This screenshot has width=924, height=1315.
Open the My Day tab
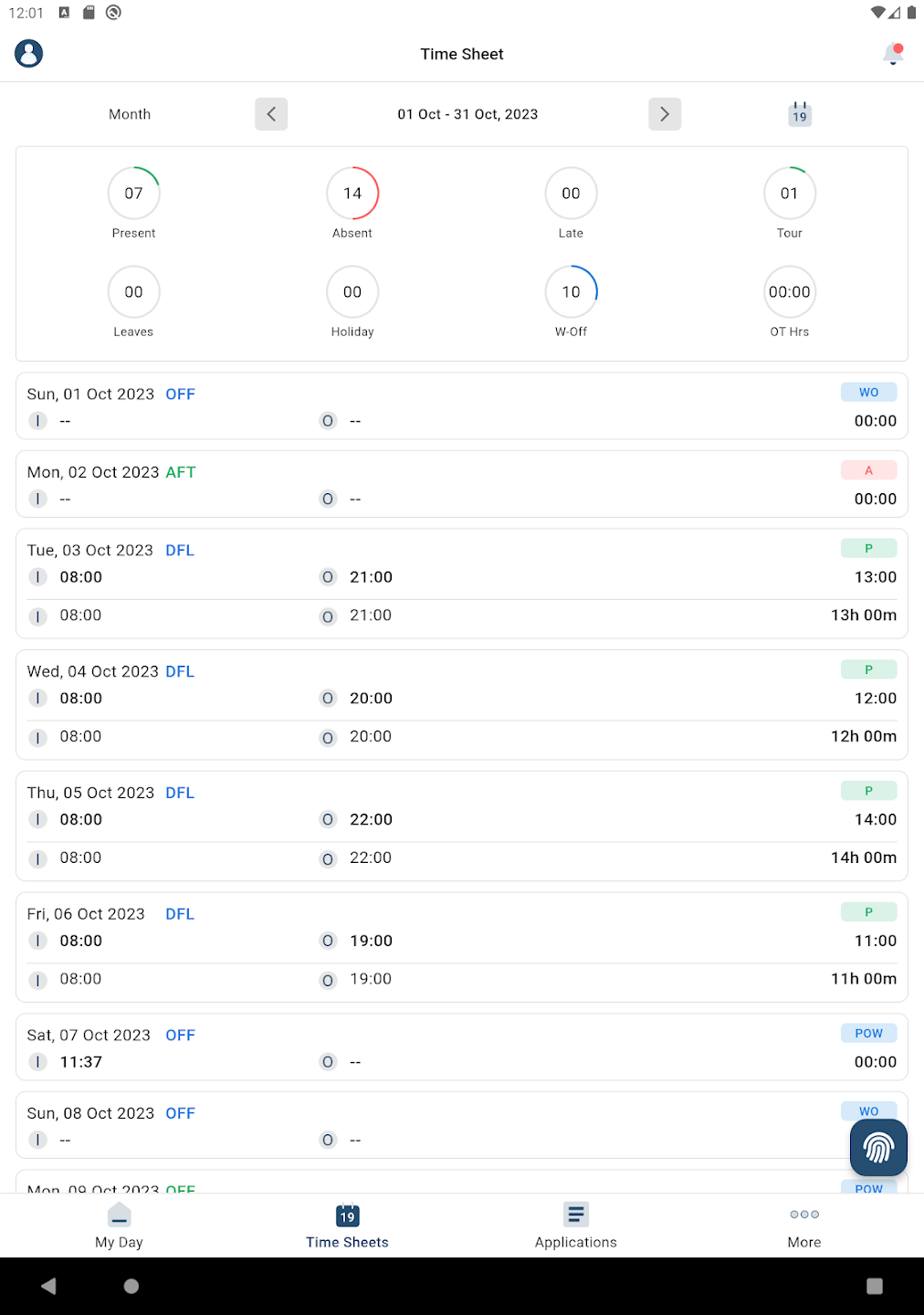click(x=119, y=1226)
